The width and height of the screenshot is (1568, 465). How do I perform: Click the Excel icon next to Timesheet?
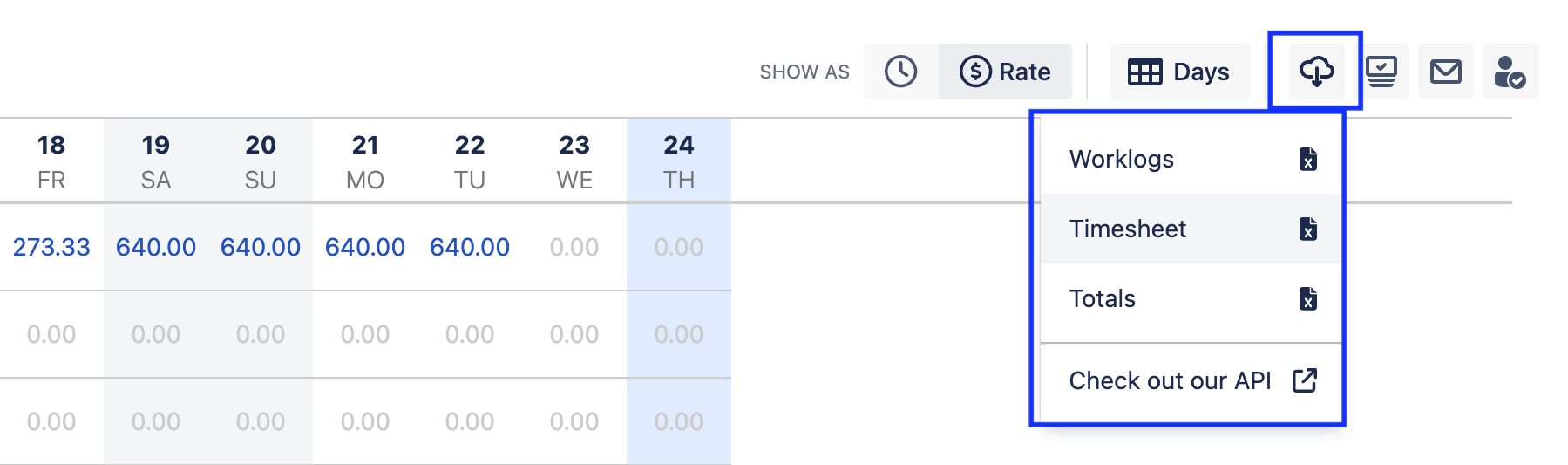tap(1307, 229)
